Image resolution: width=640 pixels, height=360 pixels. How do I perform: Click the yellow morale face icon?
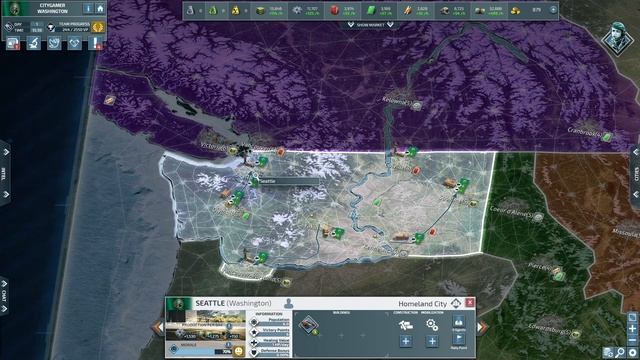pyautogui.click(x=238, y=351)
